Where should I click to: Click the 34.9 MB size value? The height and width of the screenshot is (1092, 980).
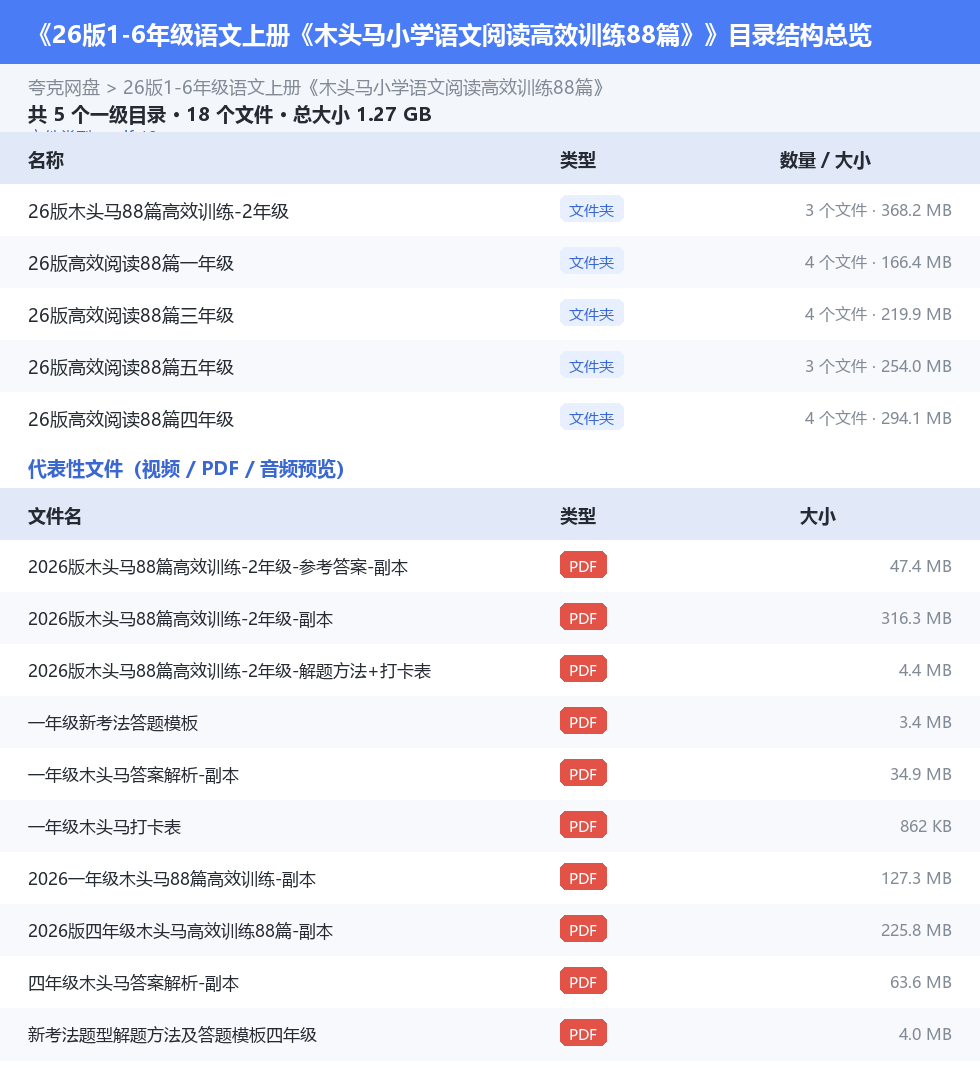921,774
